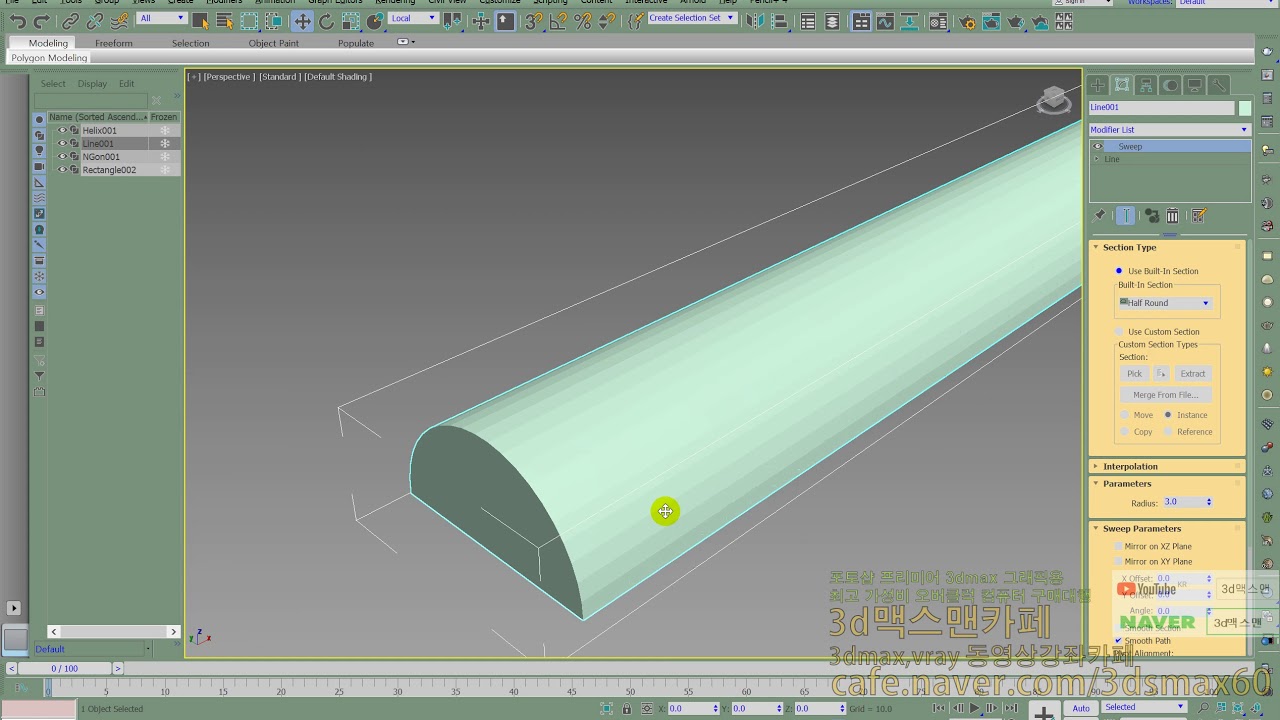The image size is (1280, 720).
Task: Switch to the Utilities panel tab
Action: pyautogui.click(x=1218, y=85)
